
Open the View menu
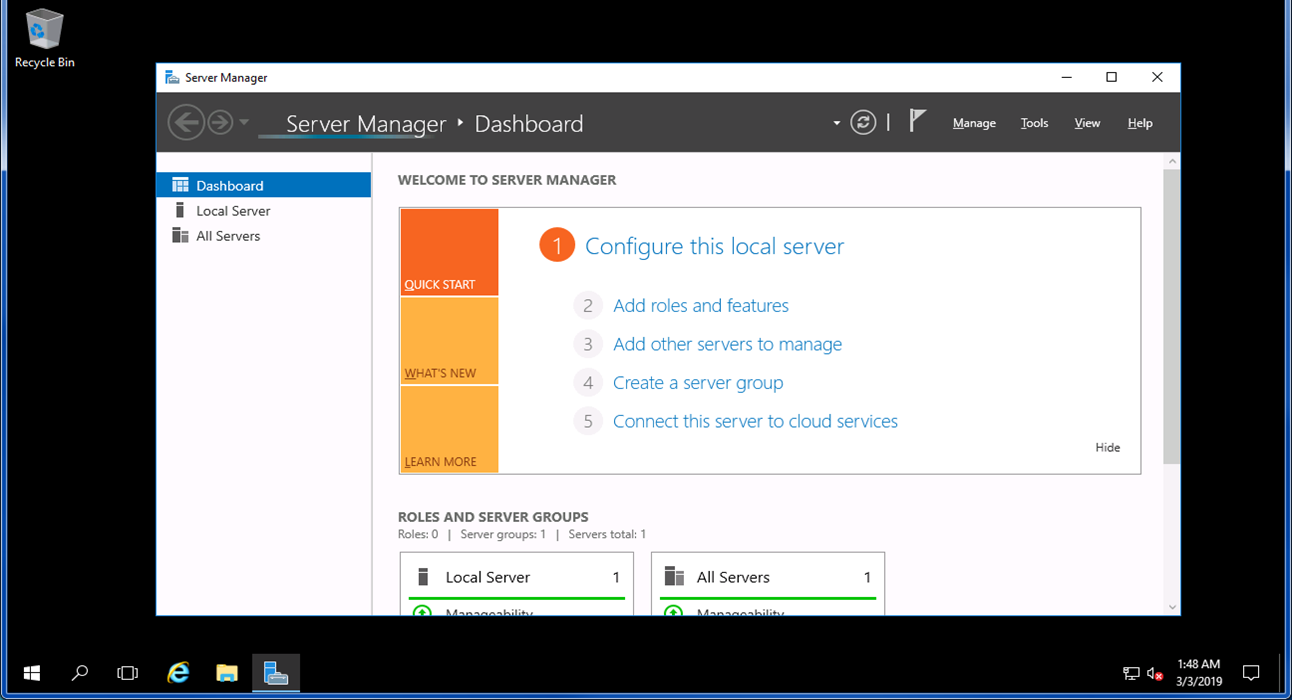click(1087, 122)
